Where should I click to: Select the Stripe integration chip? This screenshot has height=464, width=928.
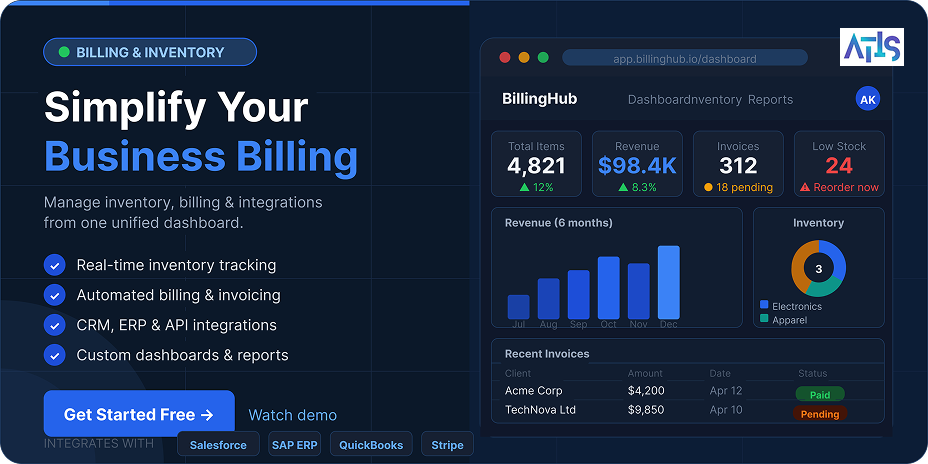(x=447, y=444)
